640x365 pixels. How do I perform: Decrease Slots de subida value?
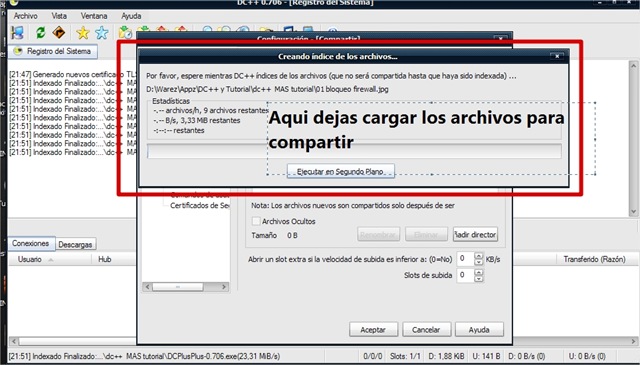(479, 278)
